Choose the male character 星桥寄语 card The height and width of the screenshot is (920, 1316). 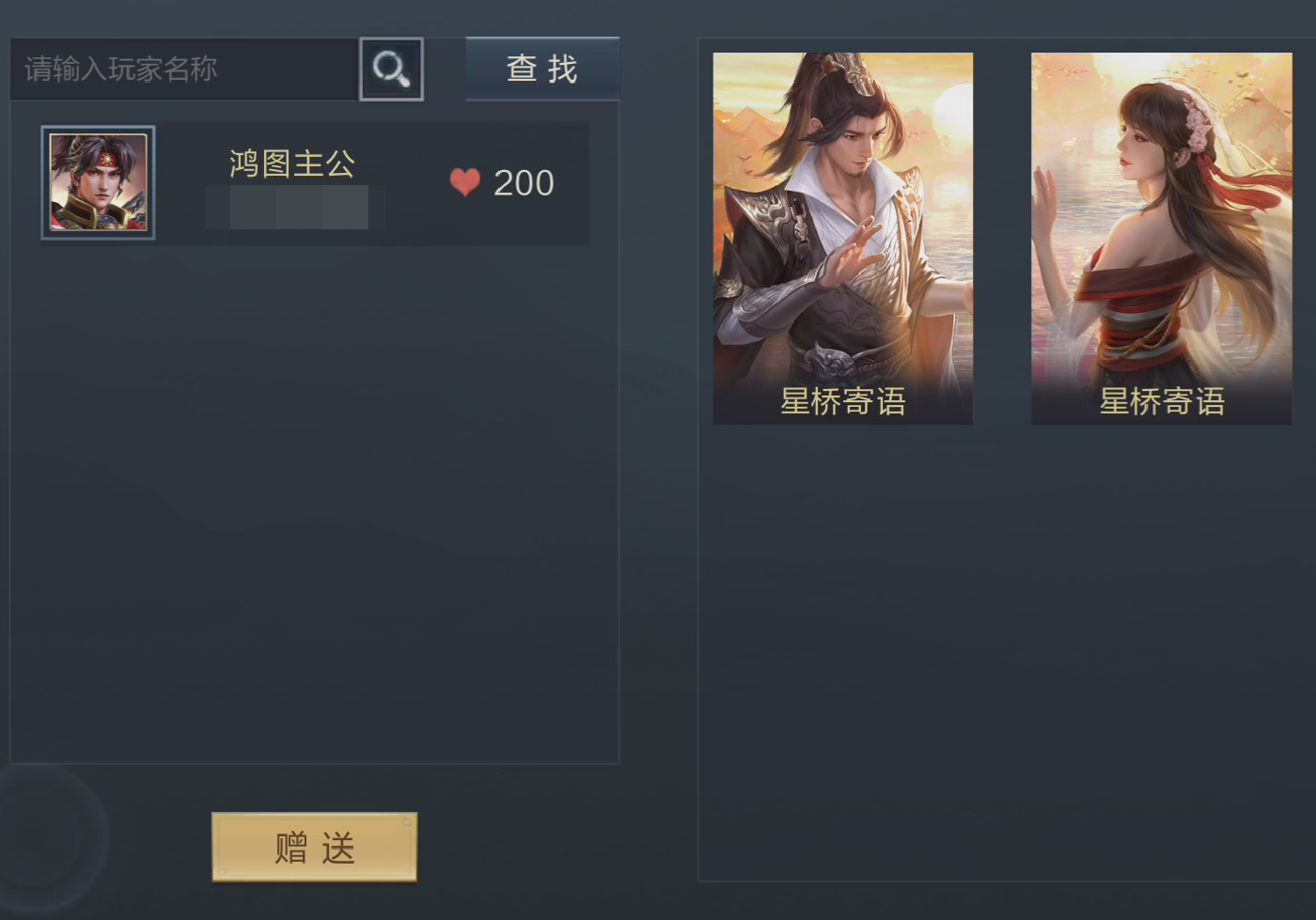tap(843, 239)
